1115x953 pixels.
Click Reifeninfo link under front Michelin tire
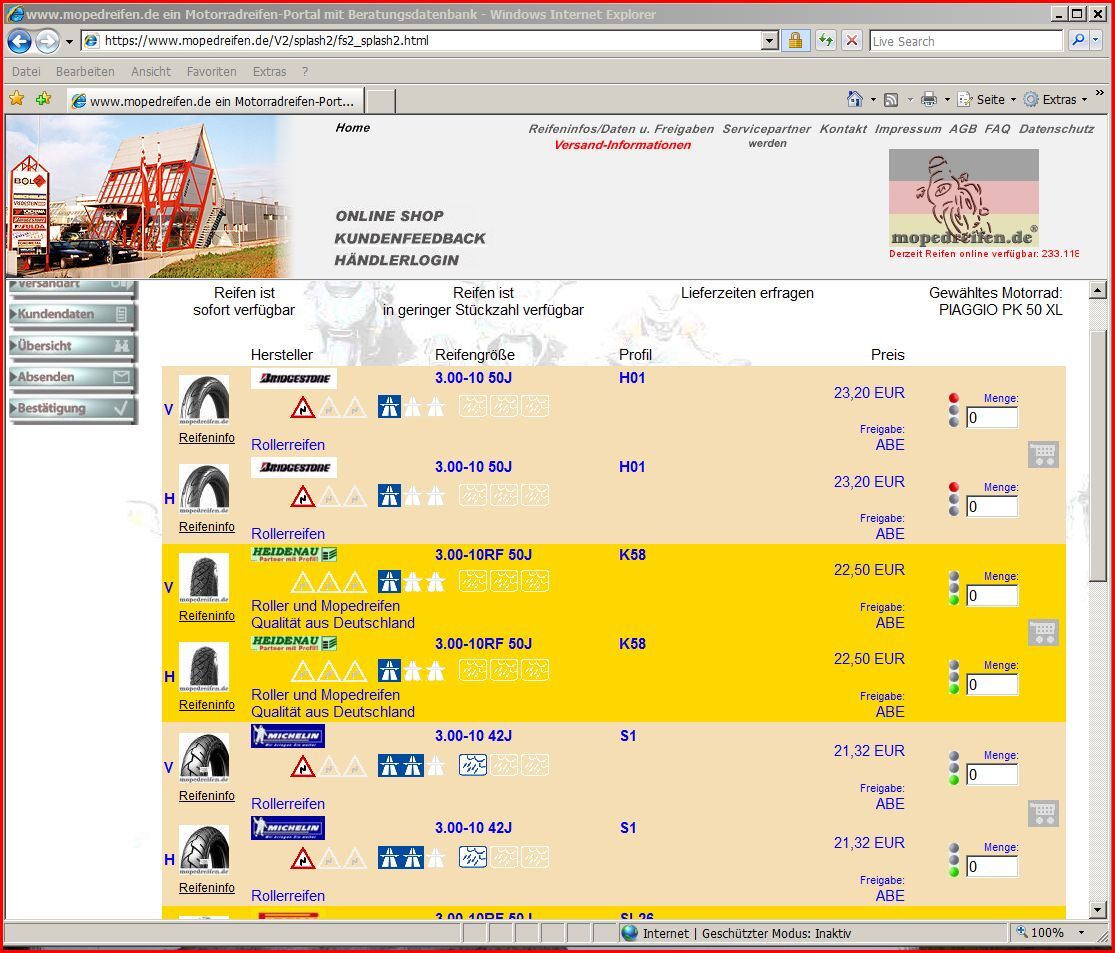(x=207, y=796)
